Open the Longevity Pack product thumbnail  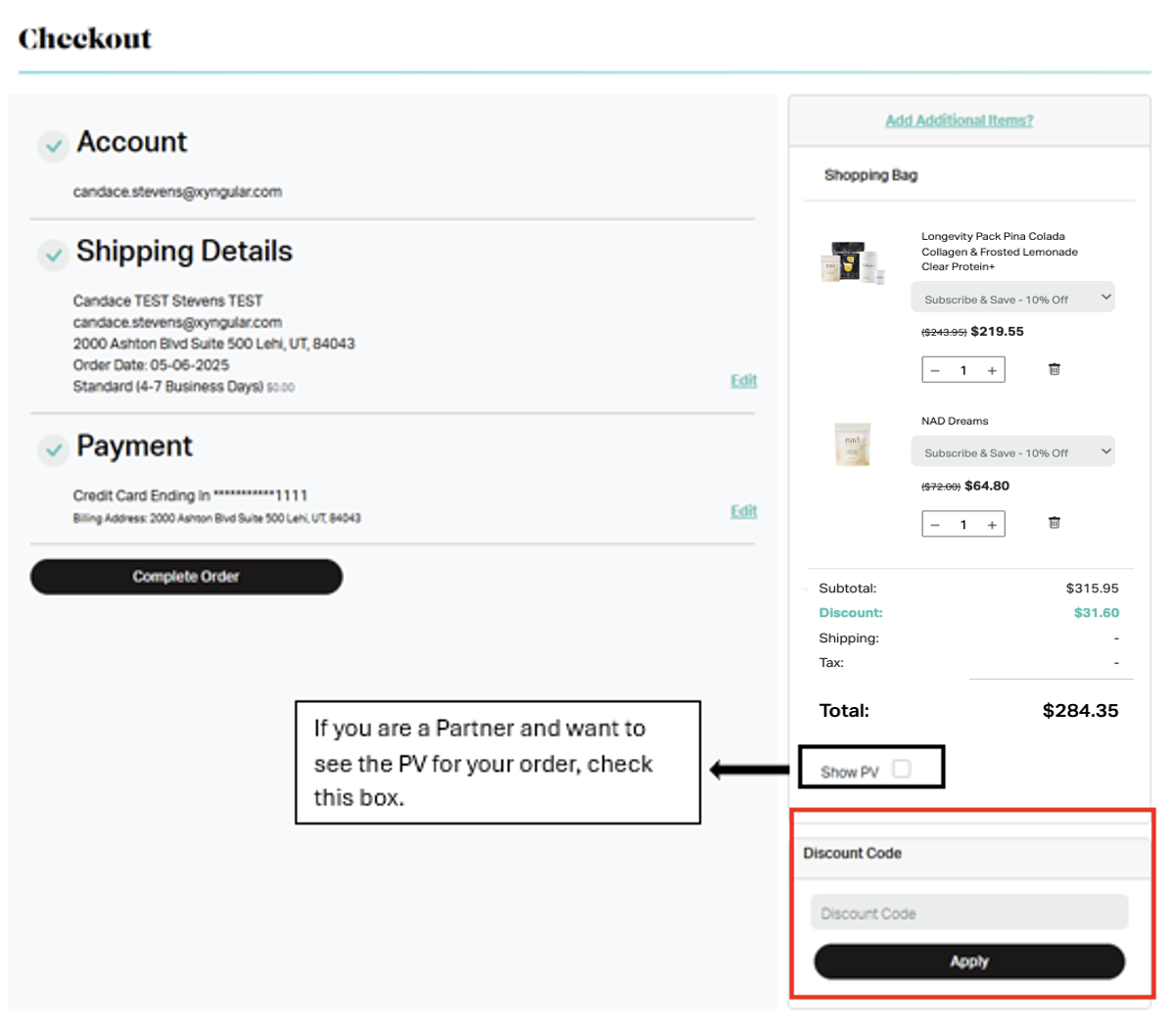point(853,262)
